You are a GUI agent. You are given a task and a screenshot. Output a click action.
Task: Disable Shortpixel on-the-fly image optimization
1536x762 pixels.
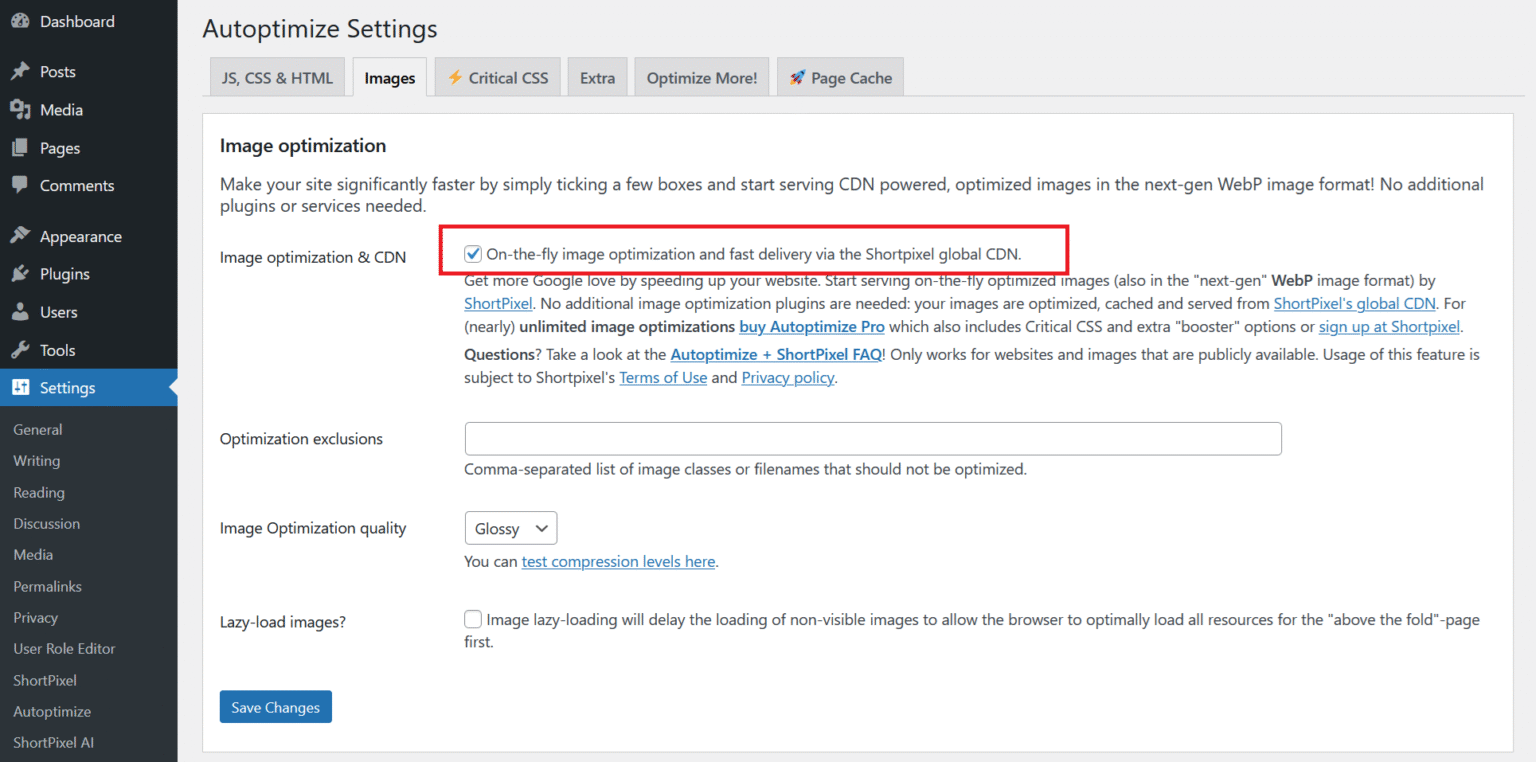(x=472, y=253)
